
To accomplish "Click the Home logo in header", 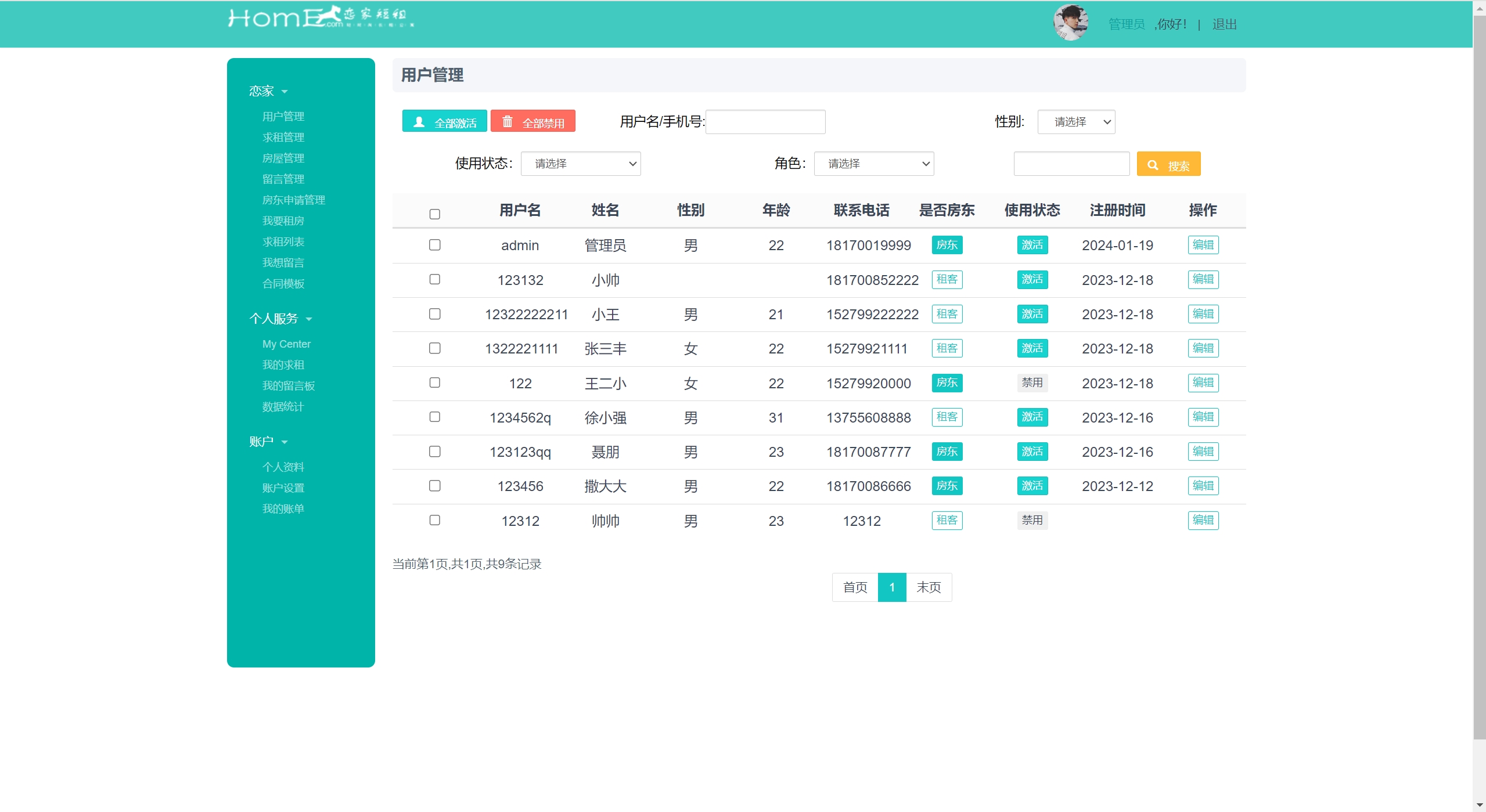I will (320, 17).
